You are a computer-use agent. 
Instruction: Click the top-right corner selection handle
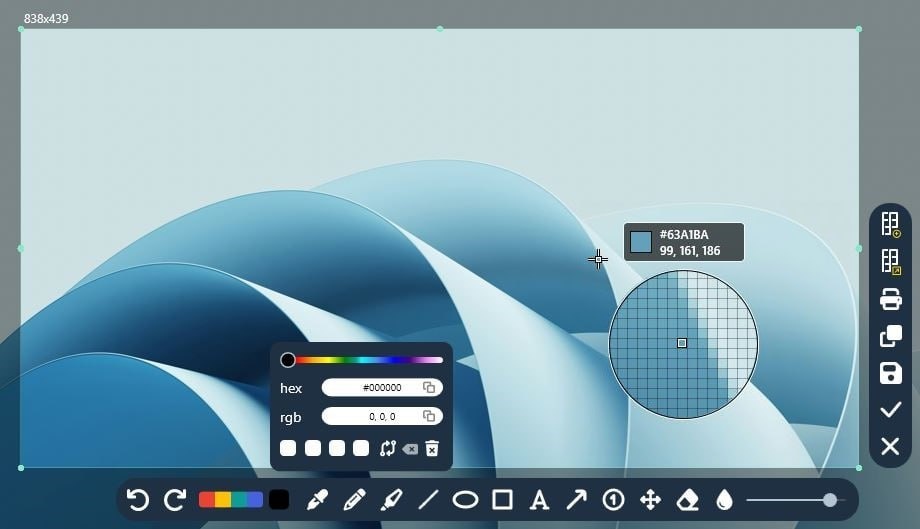[859, 29]
